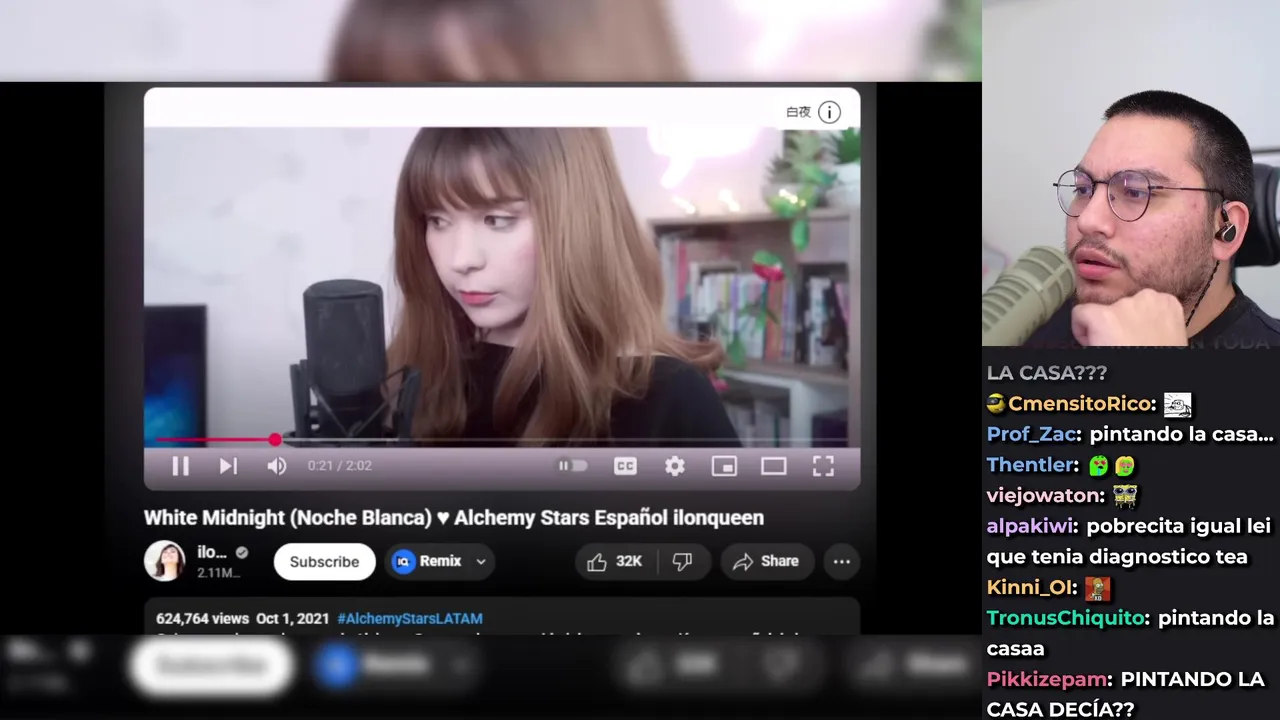Open the 白夜 card label
The image size is (1280, 720).
[x=798, y=112]
